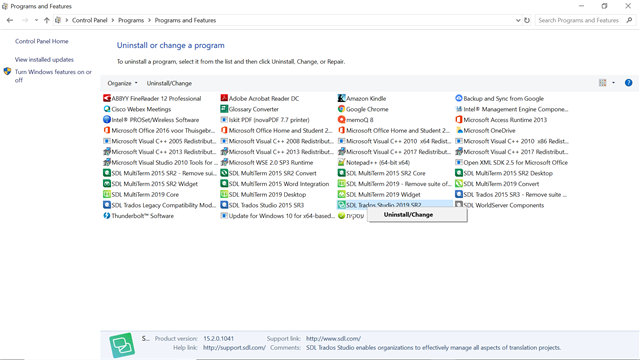Select the Glossary Converter icon
Viewport: 640px width, 360px height.
point(224,109)
